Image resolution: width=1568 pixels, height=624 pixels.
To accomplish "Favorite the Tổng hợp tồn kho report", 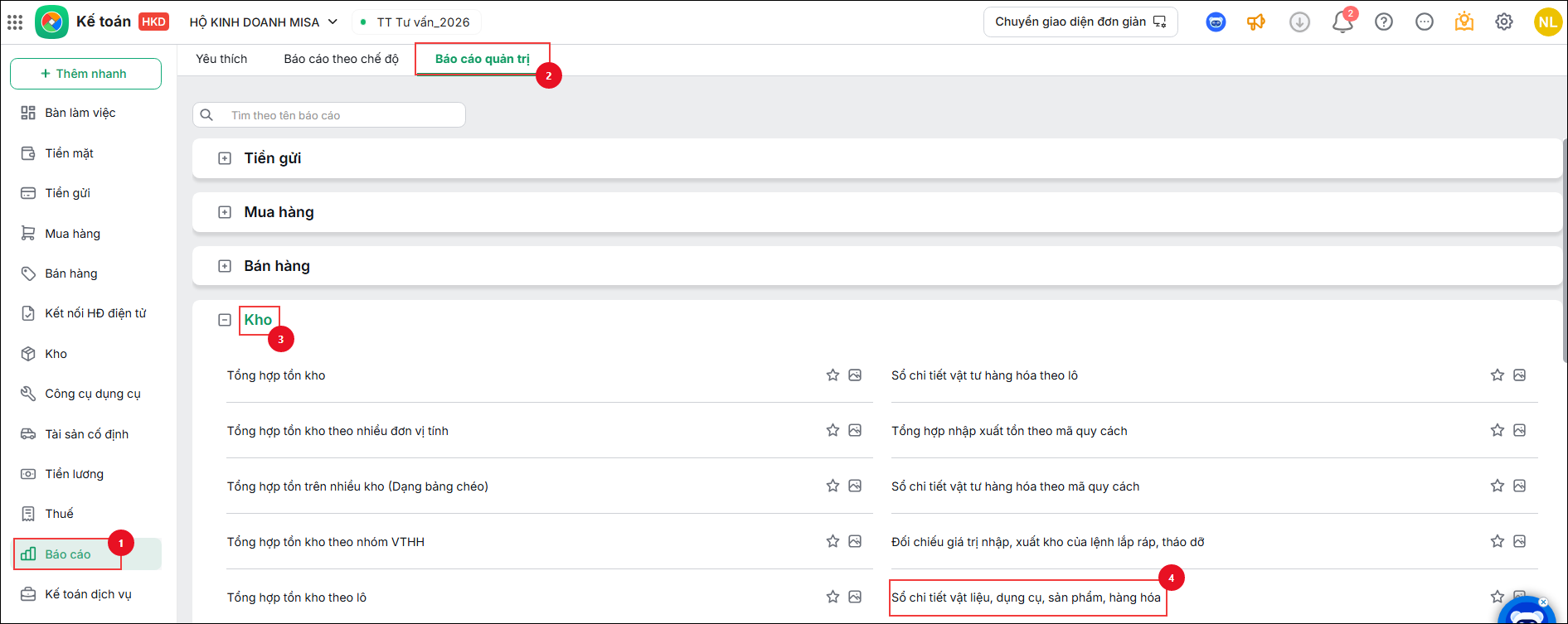I will [x=833, y=375].
